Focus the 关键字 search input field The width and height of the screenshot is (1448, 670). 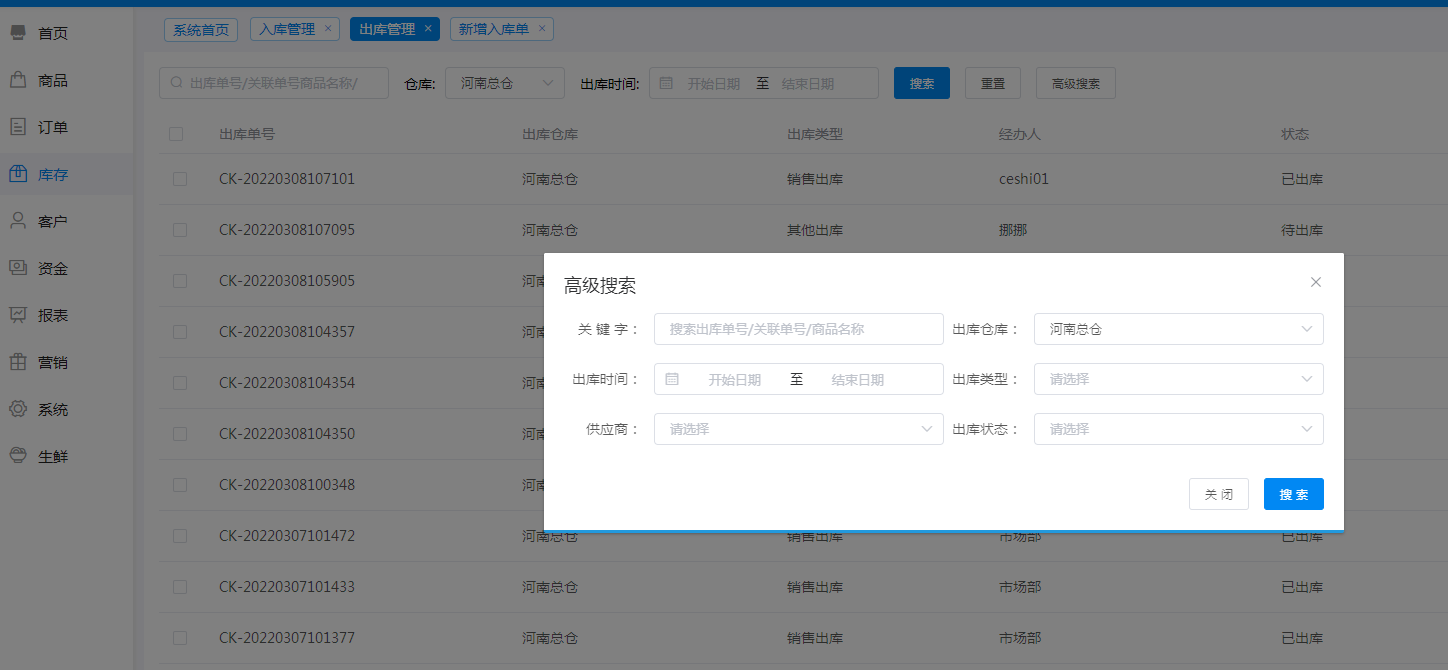click(798, 329)
